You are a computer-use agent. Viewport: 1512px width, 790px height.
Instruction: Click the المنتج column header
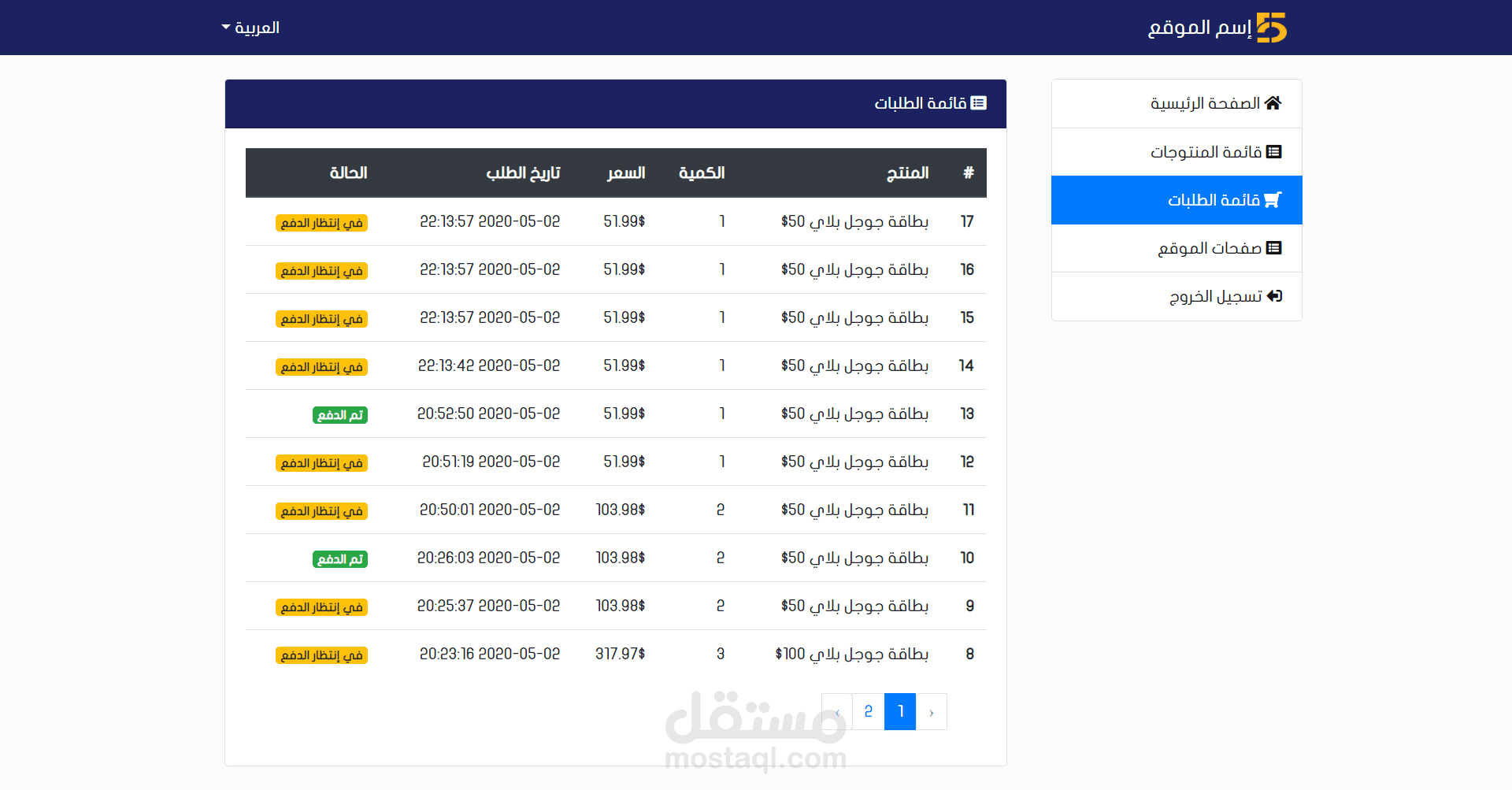(908, 172)
